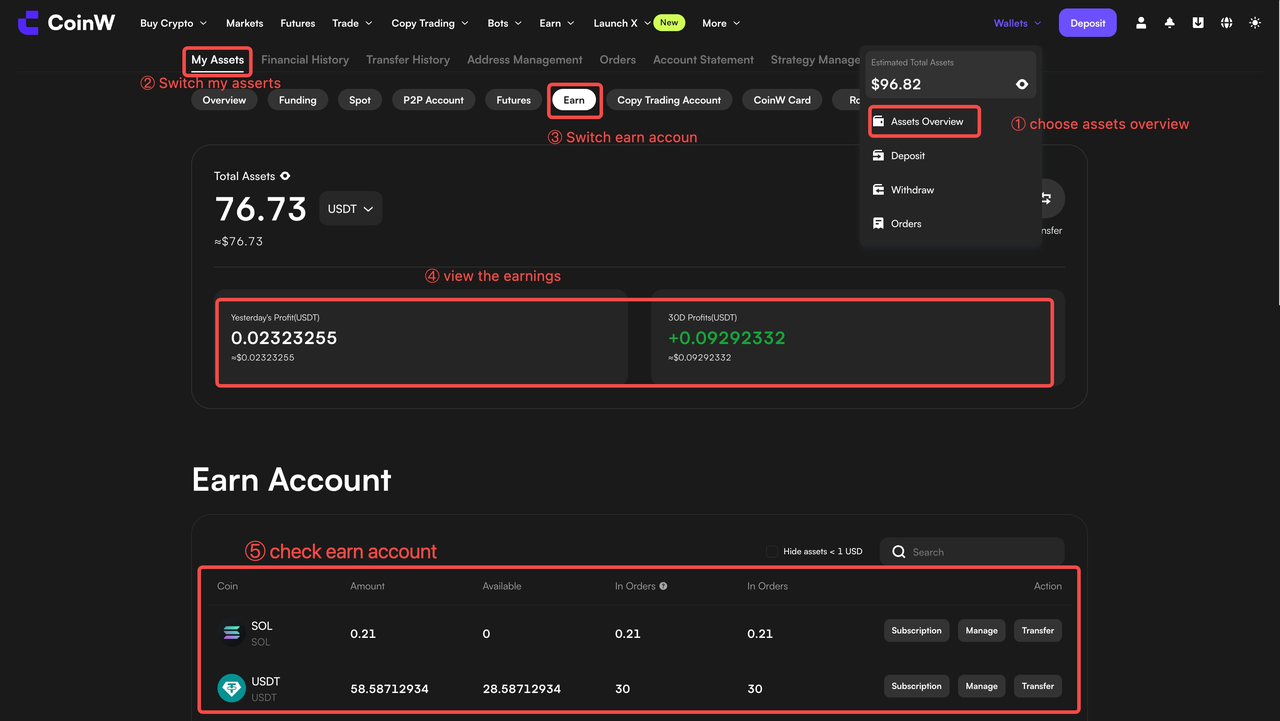Check Hide assets under 1 USD
Screen dimensions: 1280x721
click(x=771, y=551)
